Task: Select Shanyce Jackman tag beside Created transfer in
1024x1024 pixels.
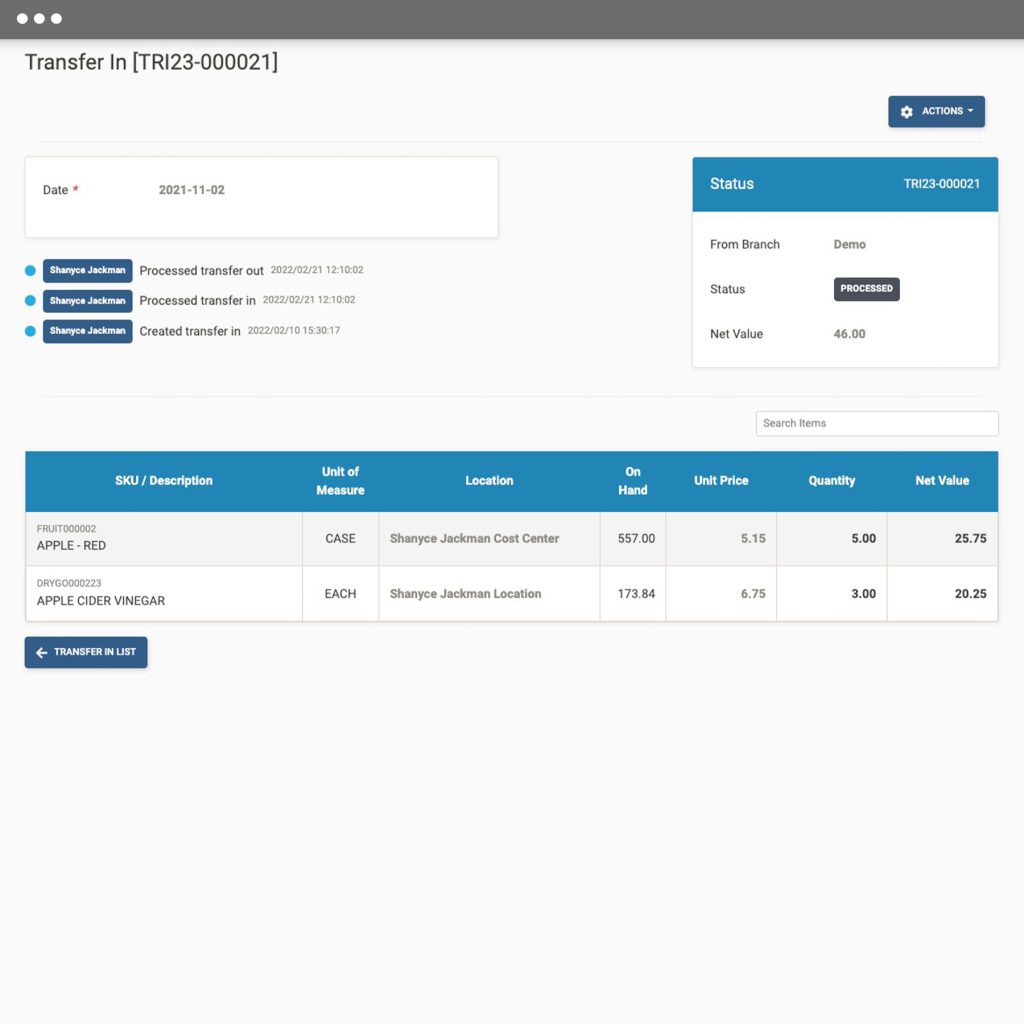Action: (x=88, y=331)
